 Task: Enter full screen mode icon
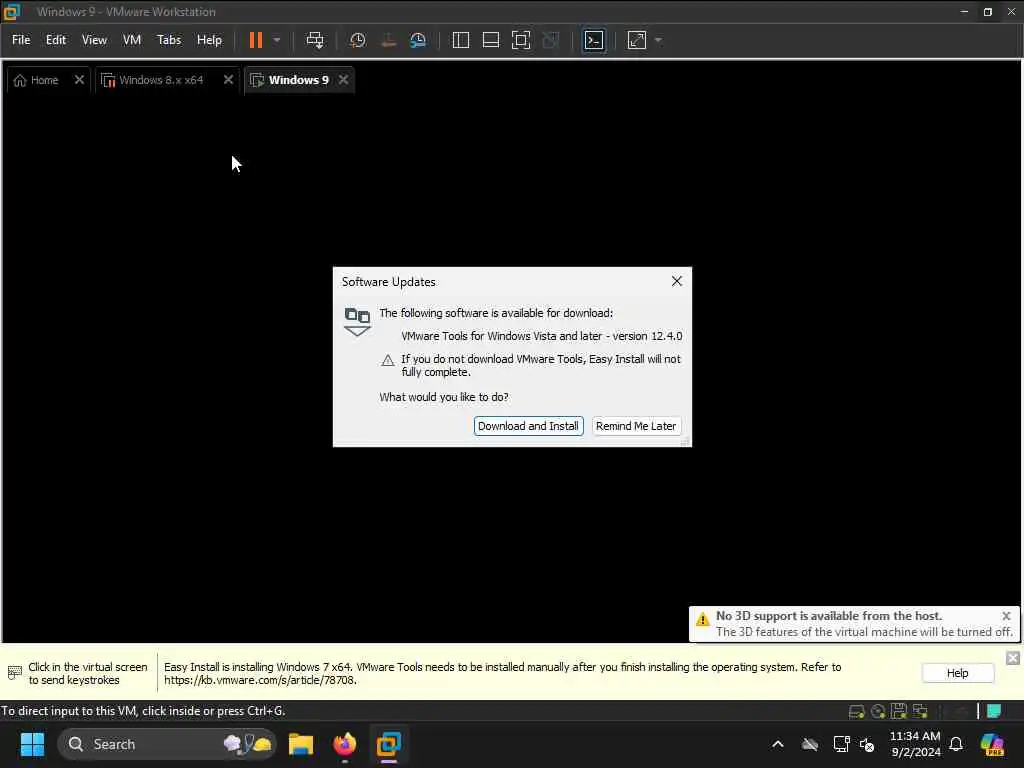point(520,40)
